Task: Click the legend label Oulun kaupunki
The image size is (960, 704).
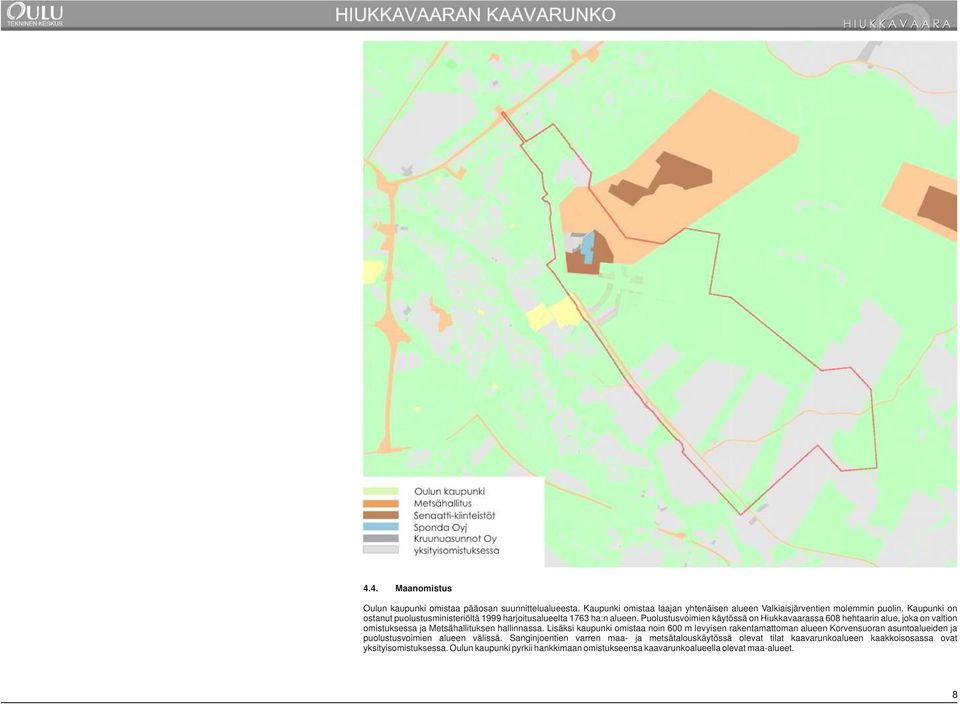Action: (x=449, y=492)
